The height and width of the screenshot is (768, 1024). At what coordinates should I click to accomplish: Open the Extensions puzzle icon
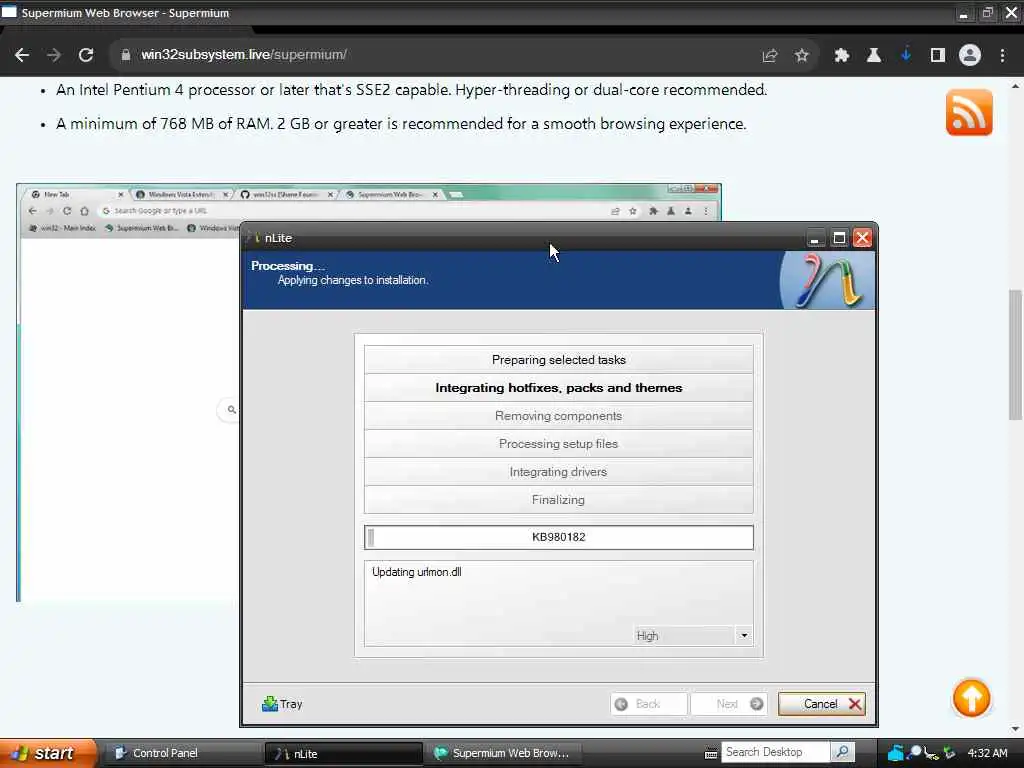point(841,56)
